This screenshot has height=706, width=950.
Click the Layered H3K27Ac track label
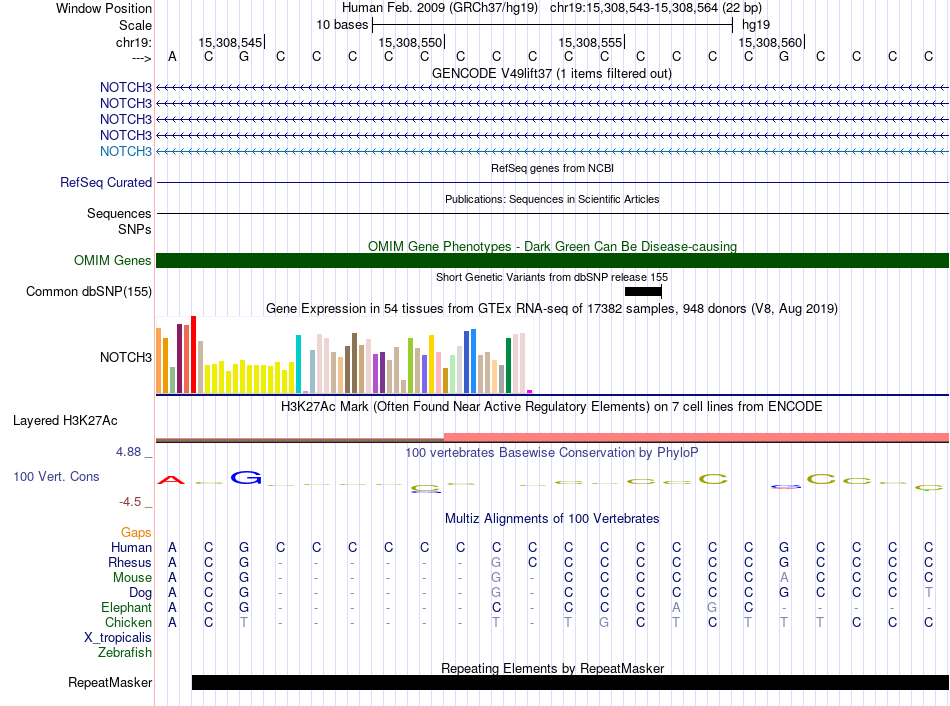[x=65, y=421]
